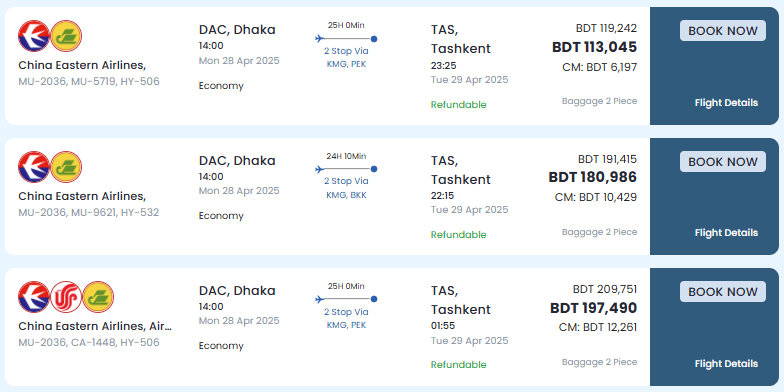
Task: Click flight numbers MU-2036, MU-5719, HY-506
Action: [x=89, y=82]
